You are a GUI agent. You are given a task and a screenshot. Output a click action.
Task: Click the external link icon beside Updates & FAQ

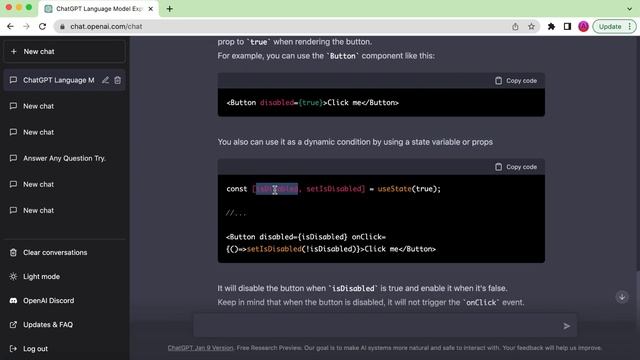click(13, 324)
